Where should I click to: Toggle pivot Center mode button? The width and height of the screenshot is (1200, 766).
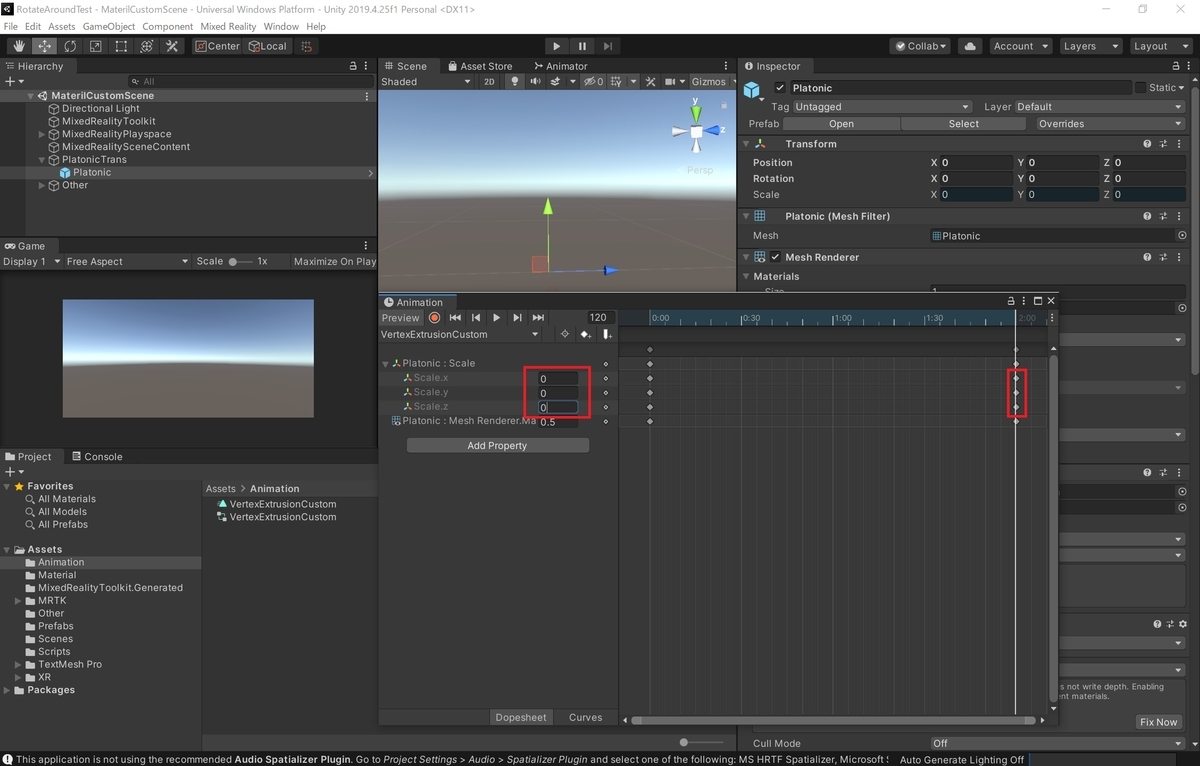point(217,46)
